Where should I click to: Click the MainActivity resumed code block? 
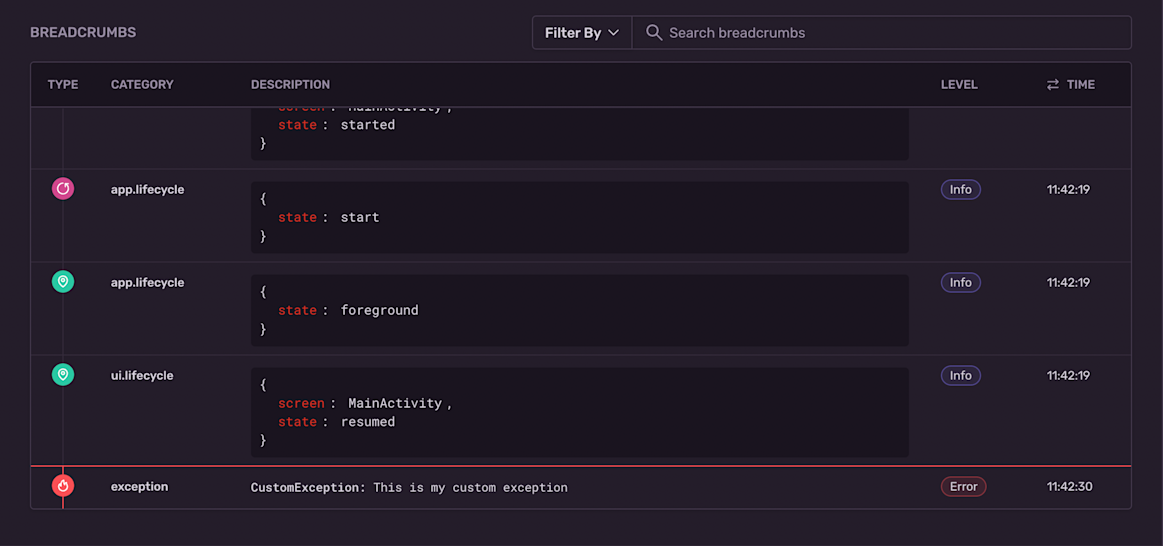[580, 412]
